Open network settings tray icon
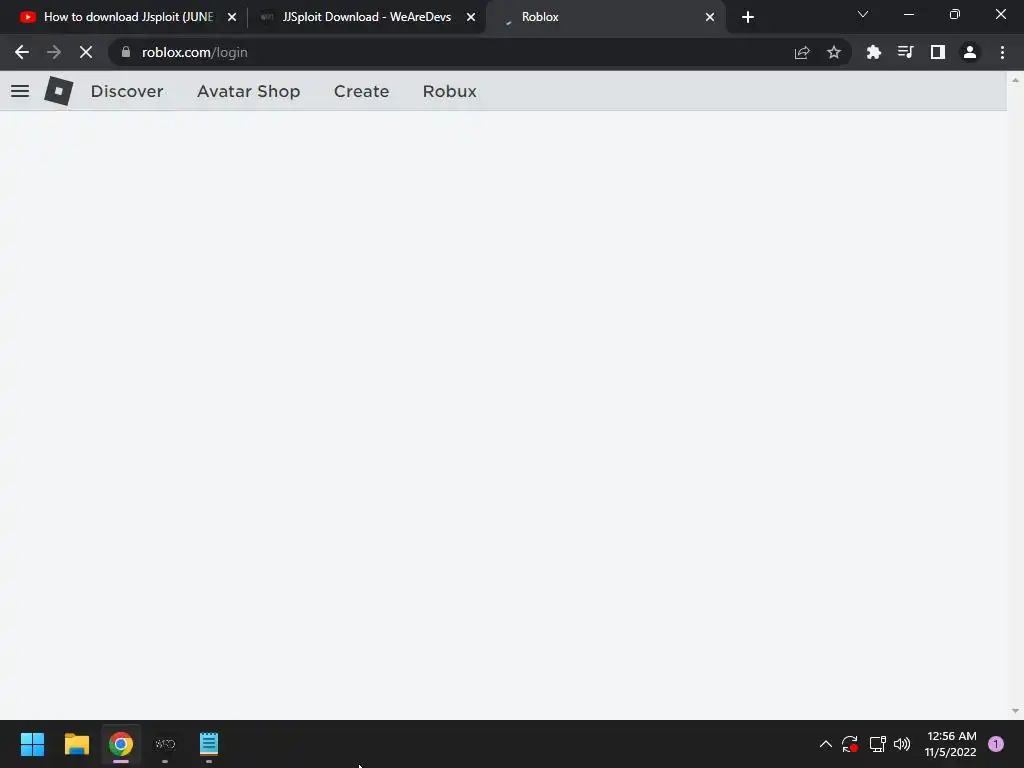Image resolution: width=1024 pixels, height=768 pixels. click(x=877, y=744)
